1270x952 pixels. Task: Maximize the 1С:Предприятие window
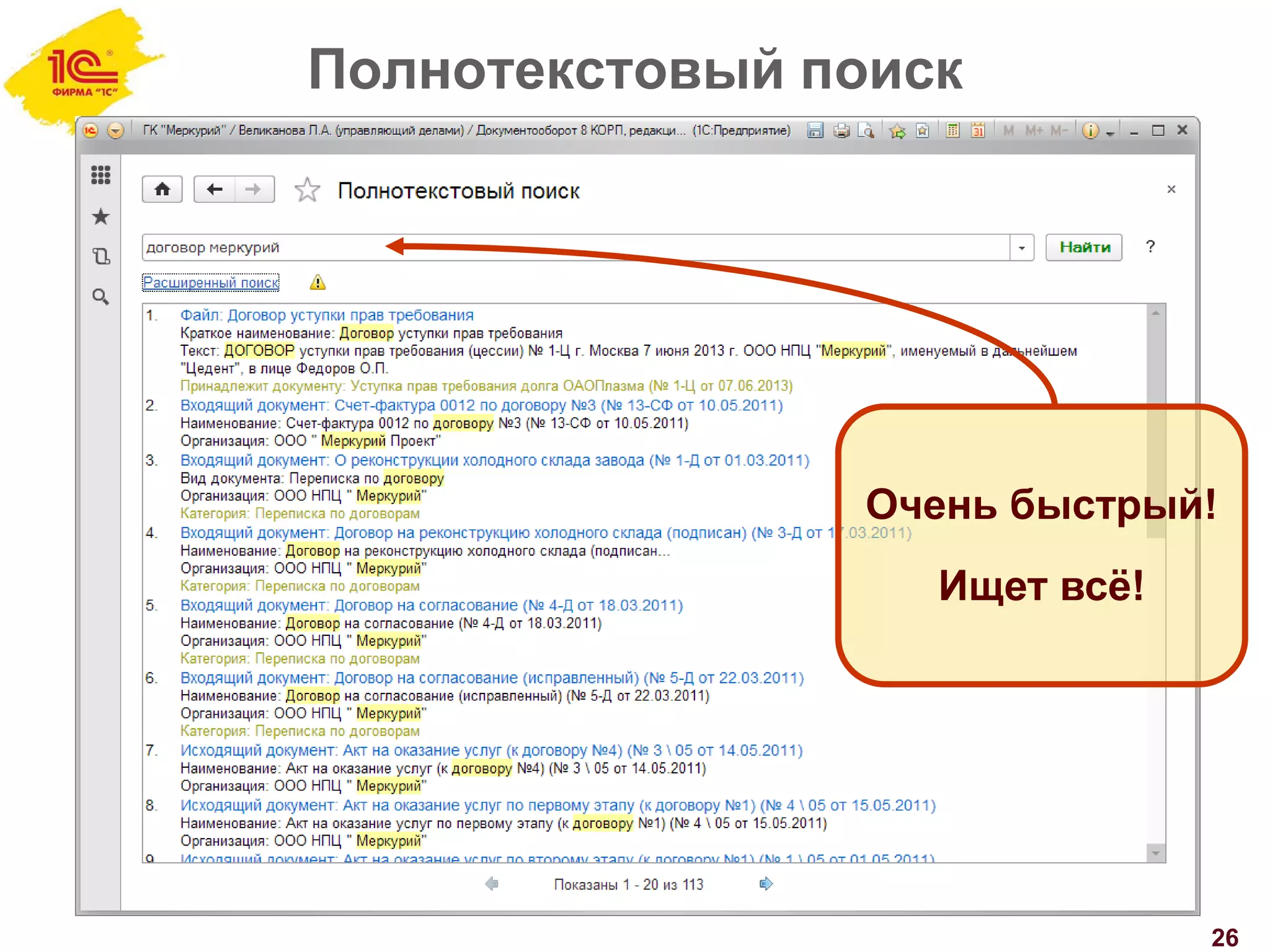point(1158,131)
